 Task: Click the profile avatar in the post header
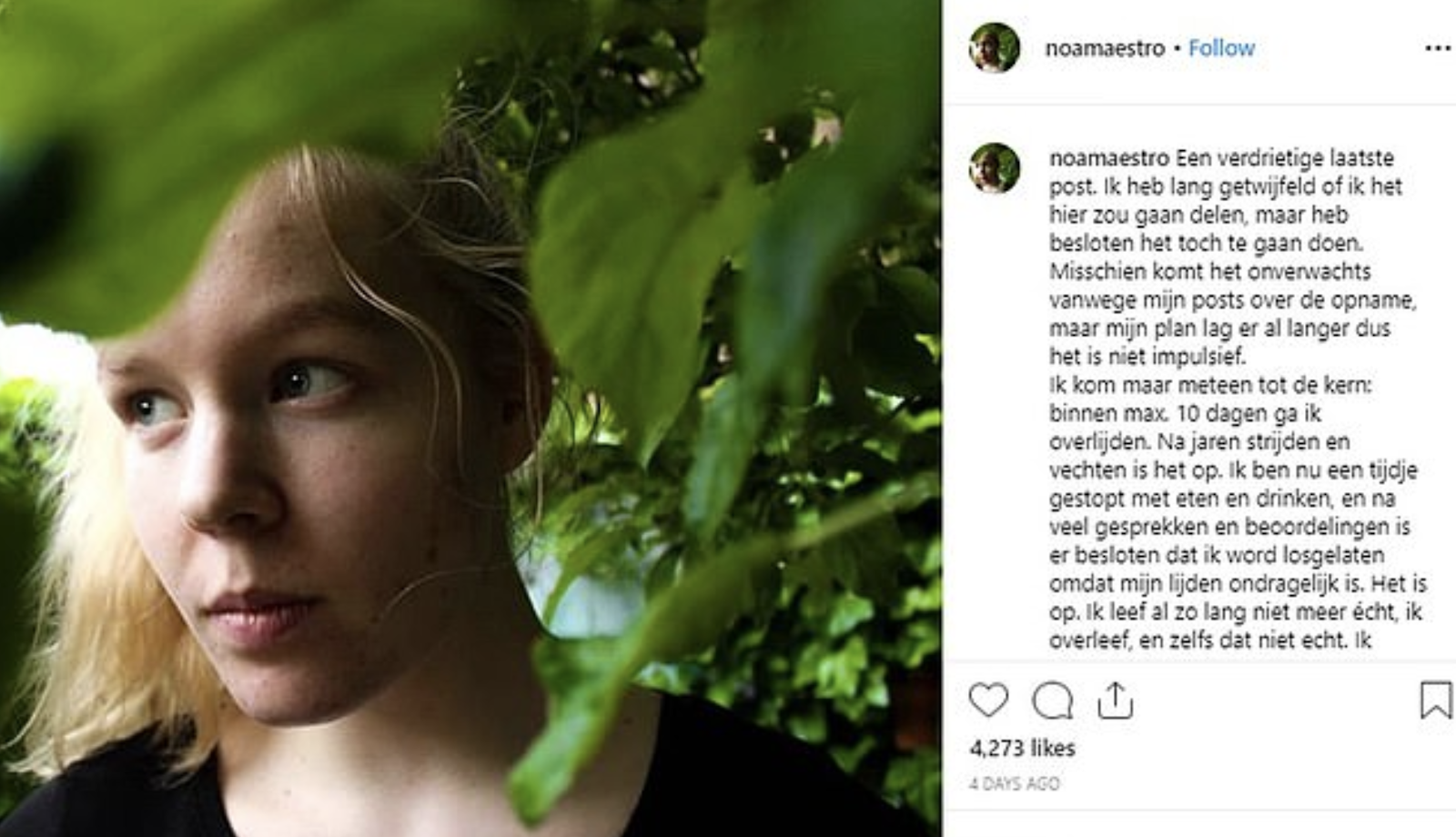994,47
